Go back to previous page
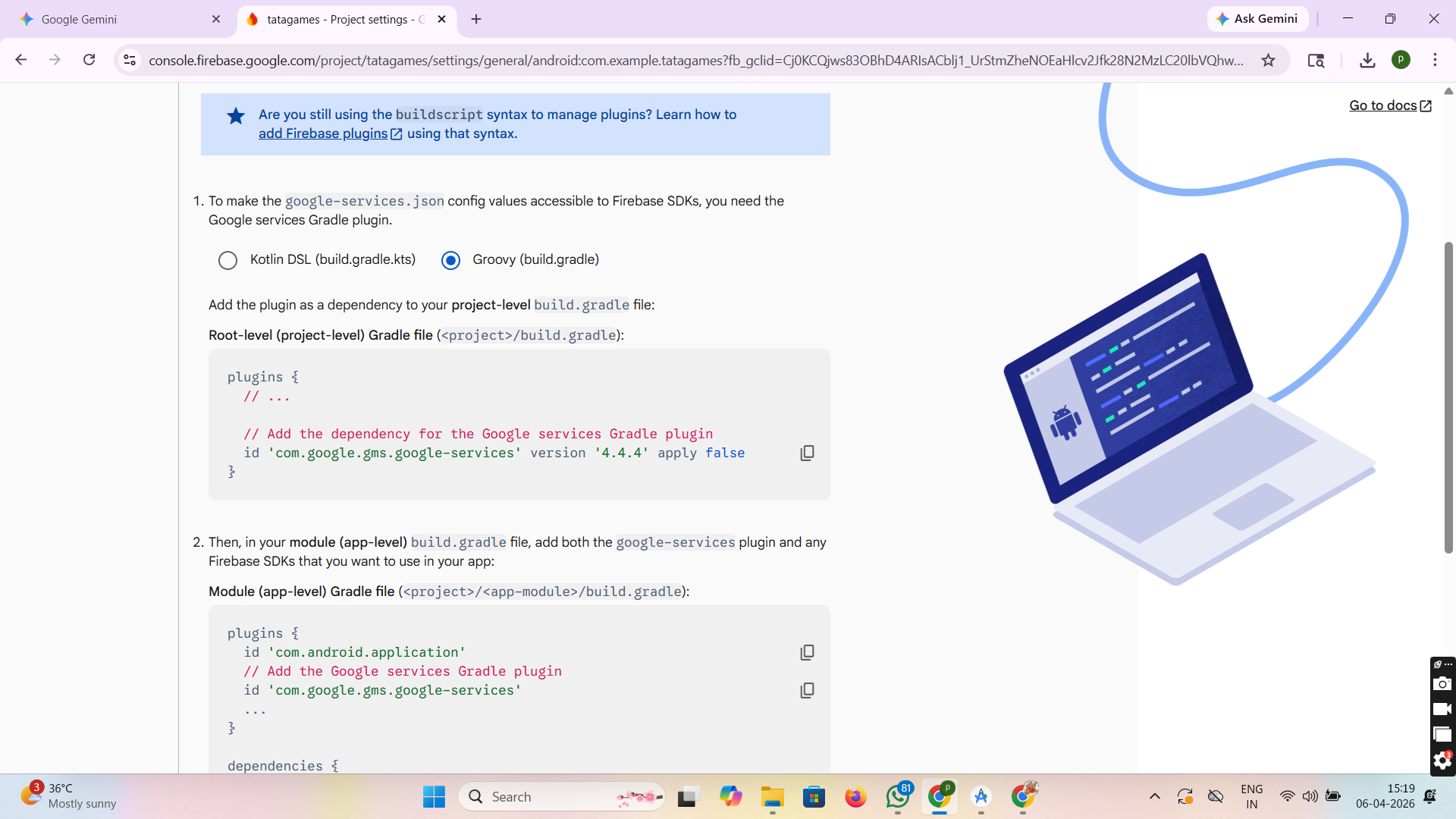The width and height of the screenshot is (1456, 819). [x=21, y=60]
